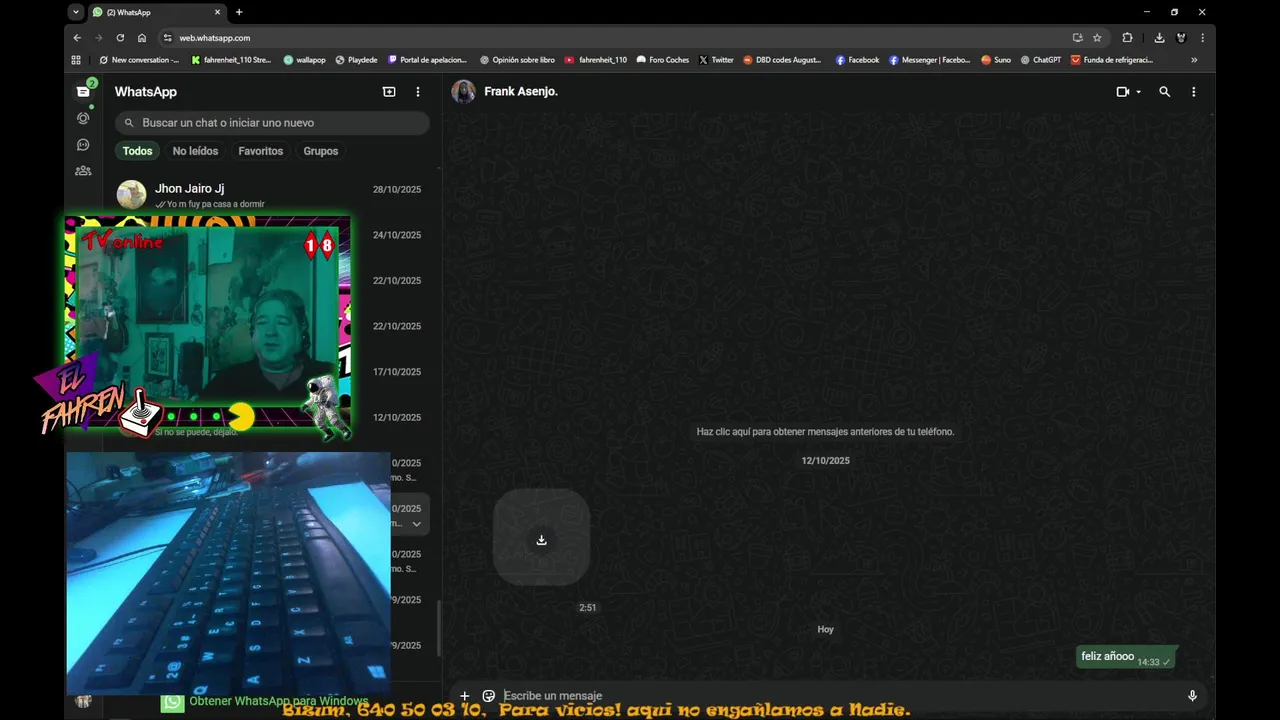Open the conversation options menu
Image resolution: width=1280 pixels, height=720 pixels.
[x=1193, y=91]
